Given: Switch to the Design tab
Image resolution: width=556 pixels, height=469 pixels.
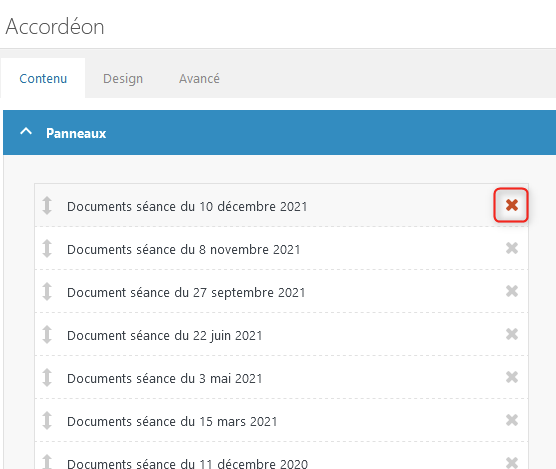Looking at the screenshot, I should pyautogui.click(x=123, y=78).
